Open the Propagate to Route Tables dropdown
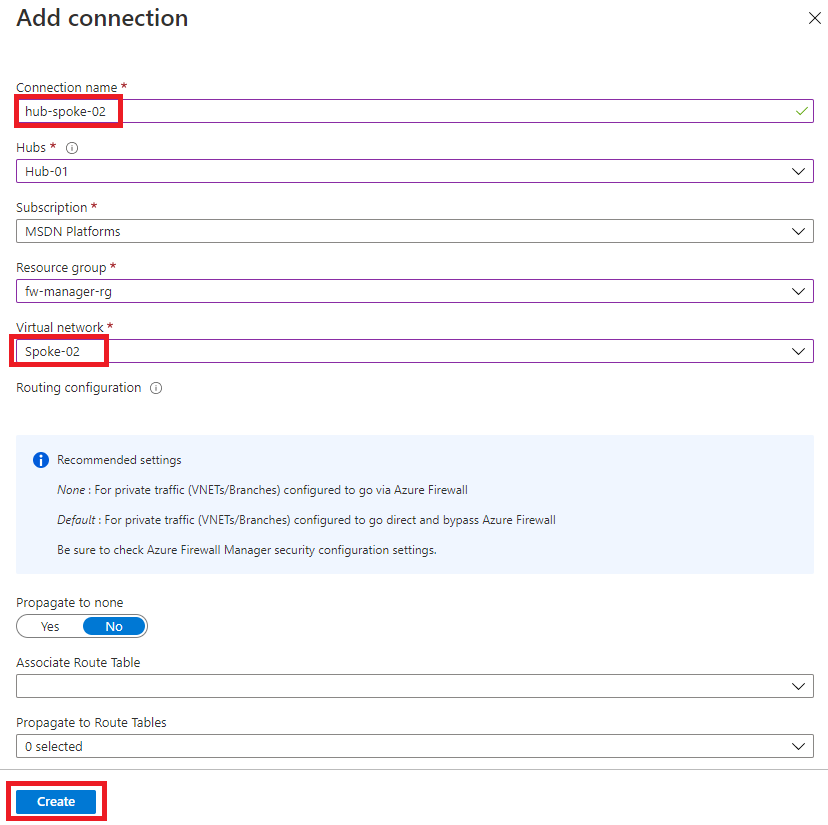 (x=414, y=746)
